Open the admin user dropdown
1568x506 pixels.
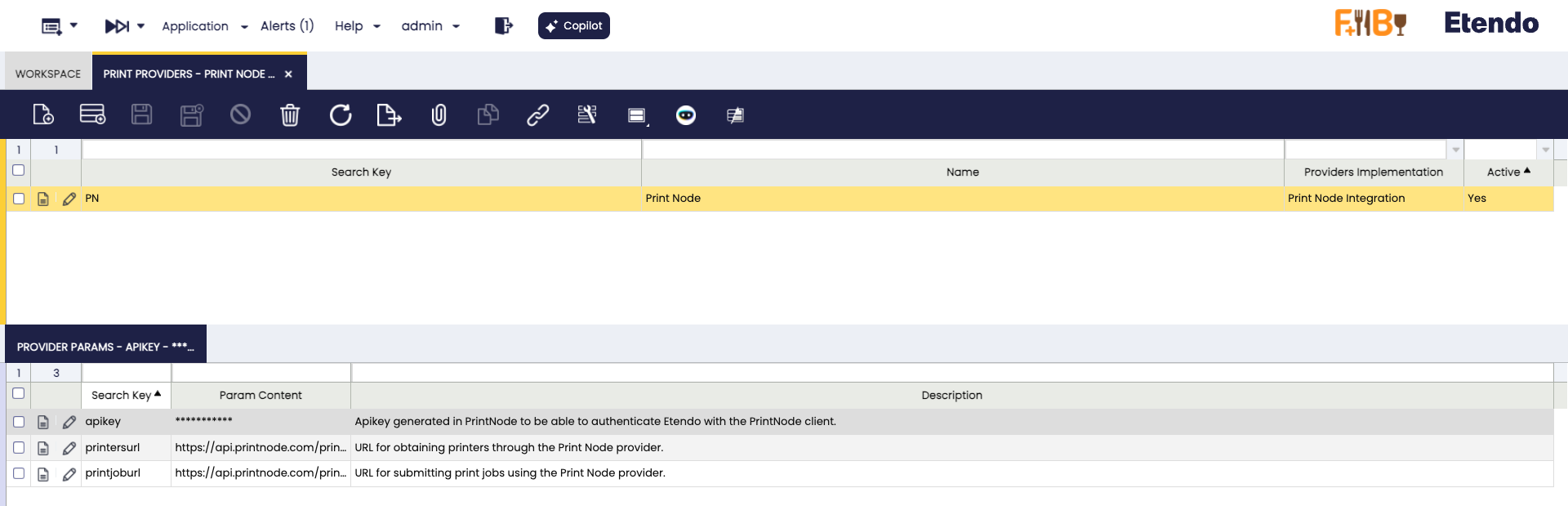pos(430,26)
